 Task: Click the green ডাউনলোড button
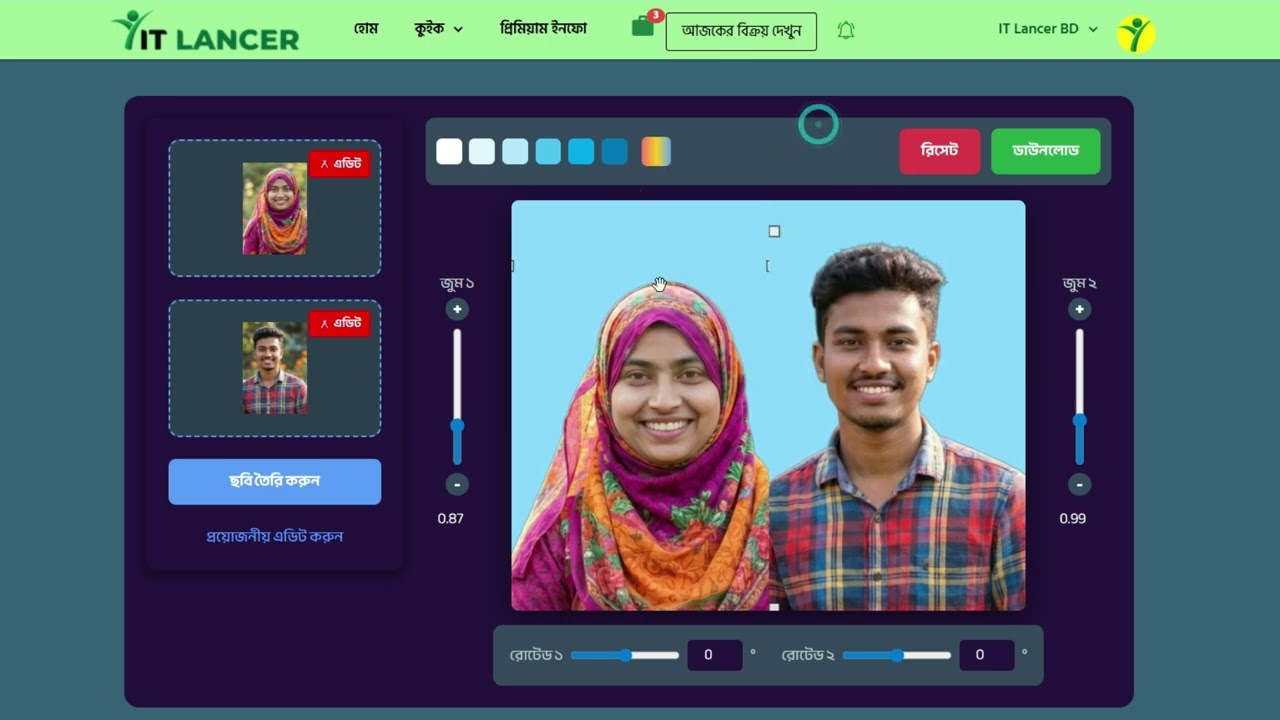pos(1046,151)
